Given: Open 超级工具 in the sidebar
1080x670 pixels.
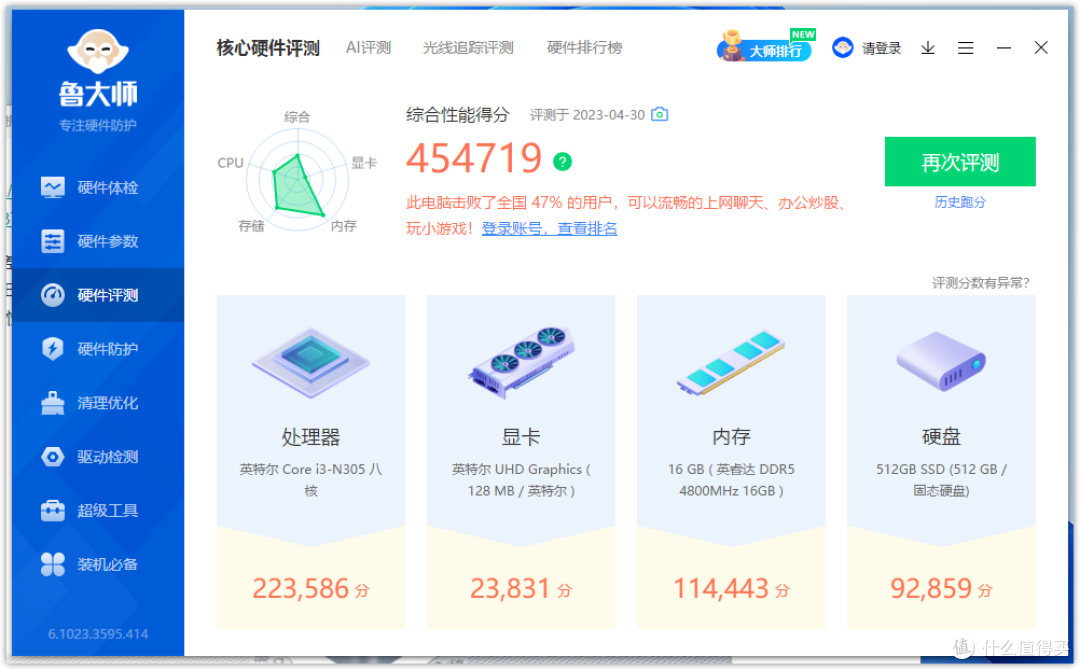Looking at the screenshot, I should 98,510.
